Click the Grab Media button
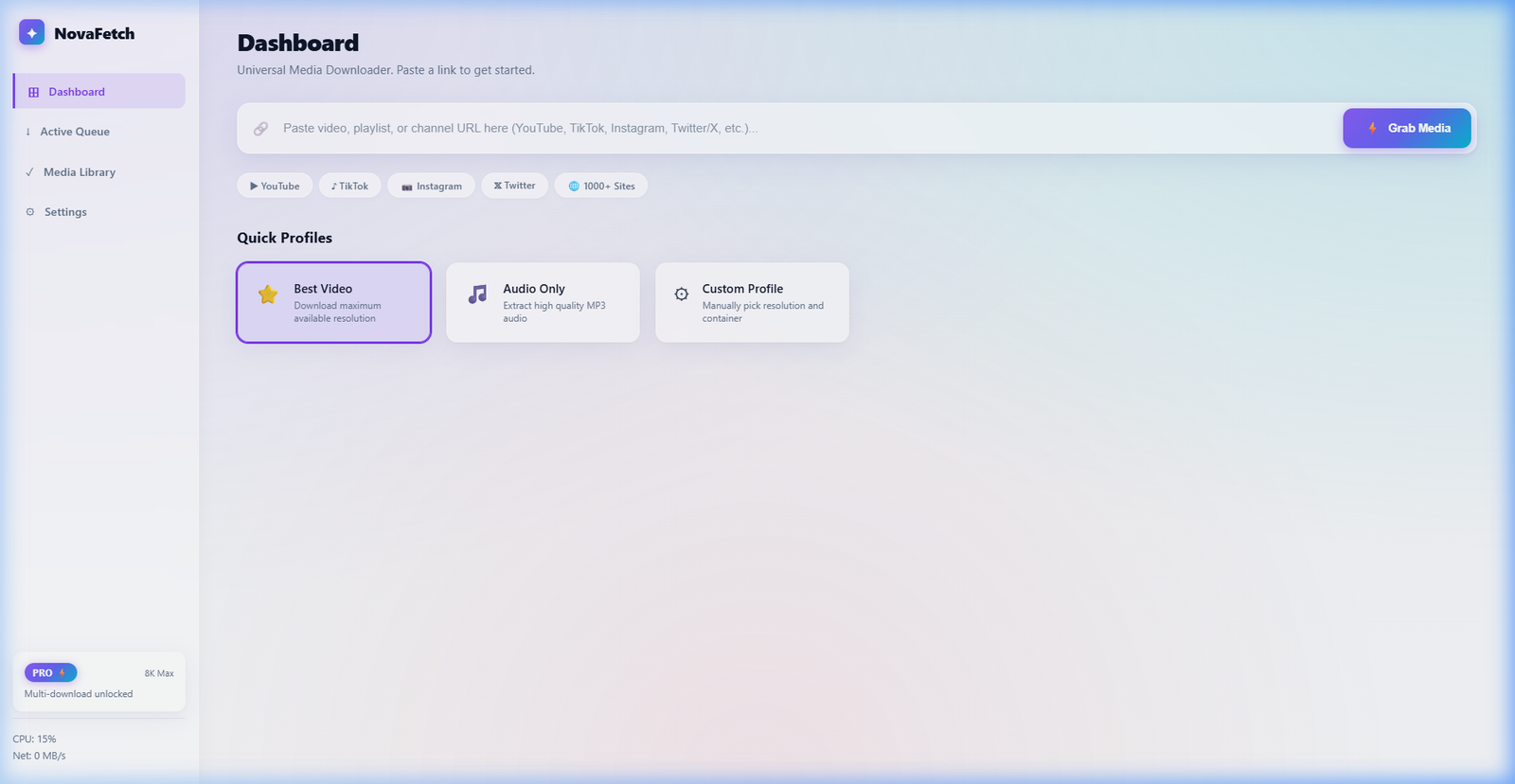Image resolution: width=1515 pixels, height=784 pixels. tap(1406, 128)
